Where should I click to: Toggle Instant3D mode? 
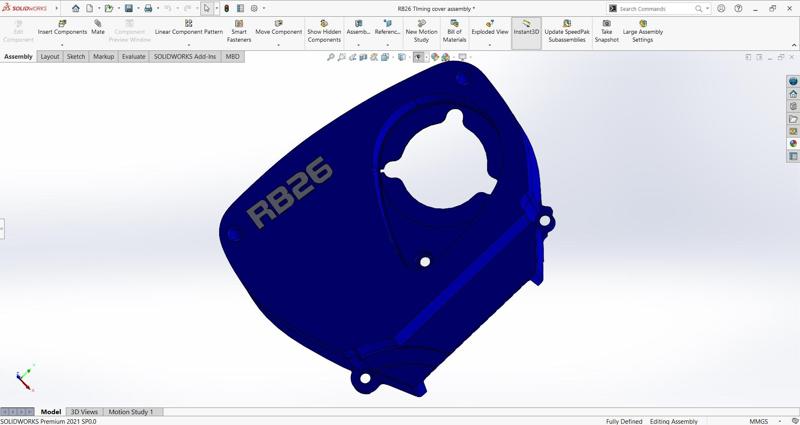pos(526,32)
